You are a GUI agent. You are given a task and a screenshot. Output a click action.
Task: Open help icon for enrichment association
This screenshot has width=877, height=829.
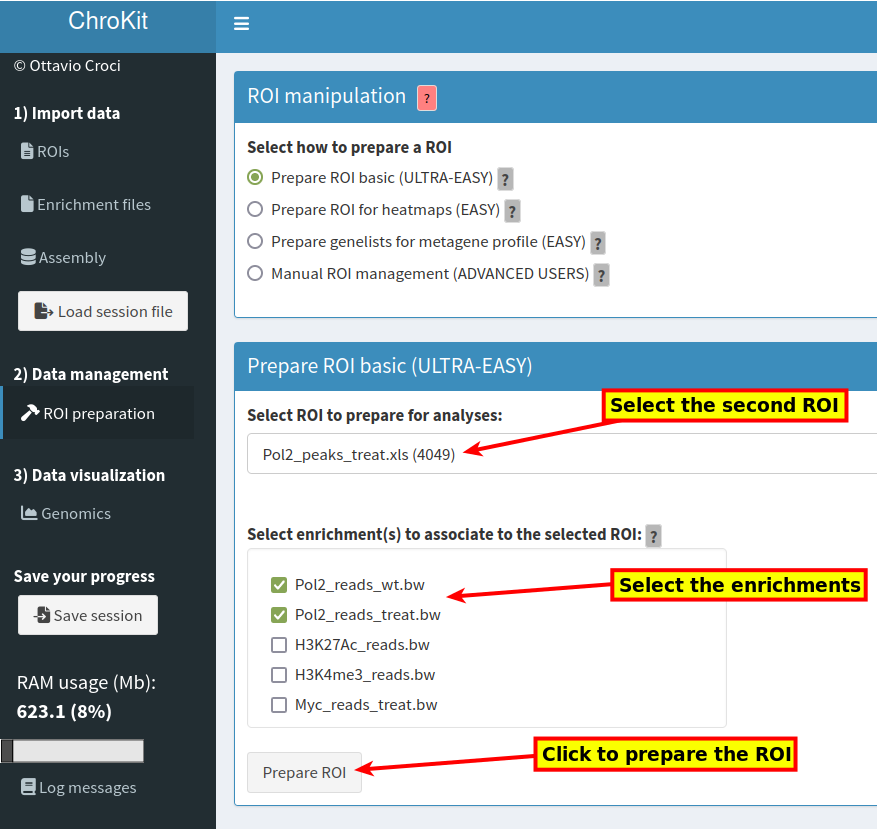(x=653, y=536)
